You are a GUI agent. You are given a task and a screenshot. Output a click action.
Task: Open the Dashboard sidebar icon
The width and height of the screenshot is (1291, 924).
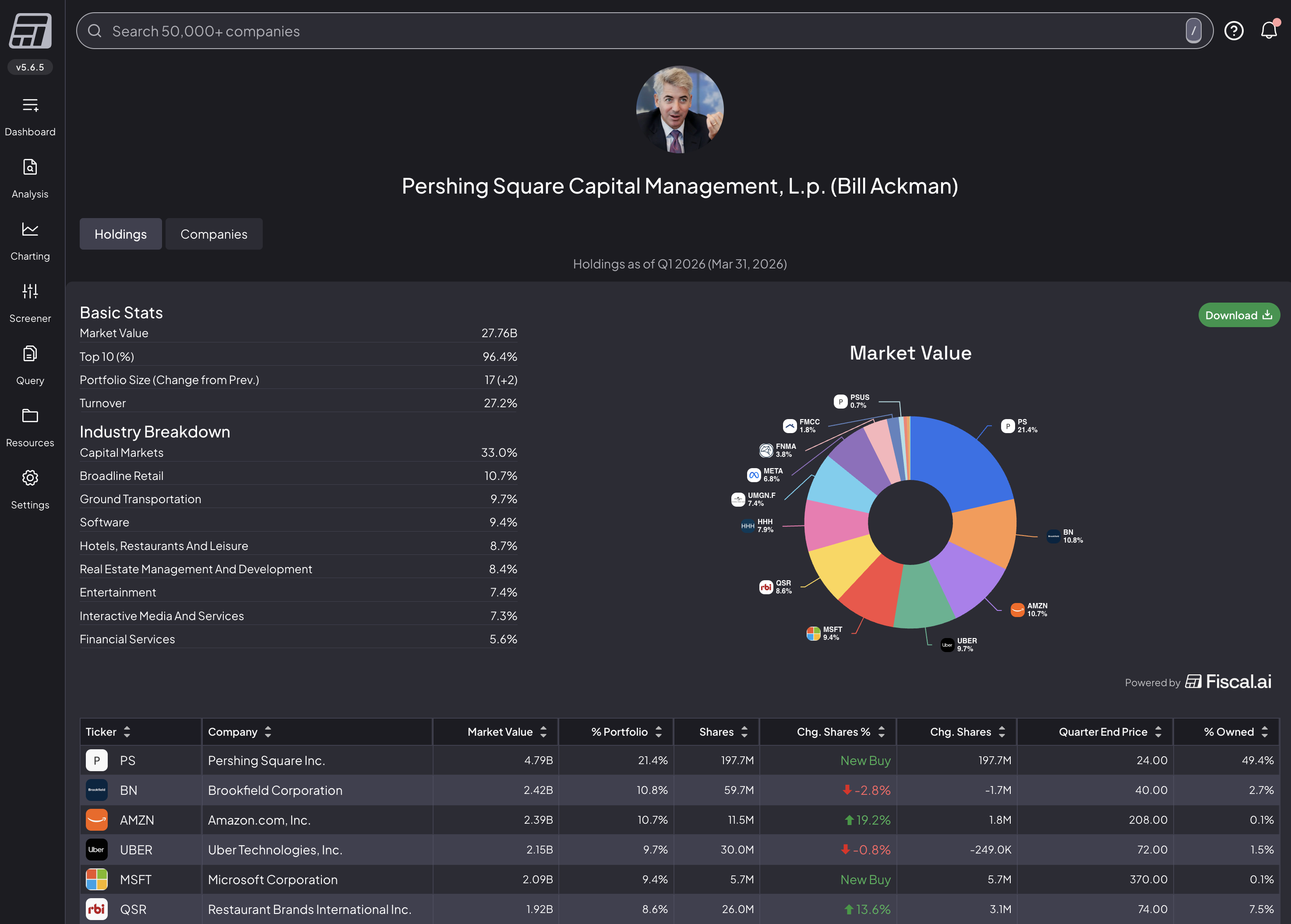[30, 105]
